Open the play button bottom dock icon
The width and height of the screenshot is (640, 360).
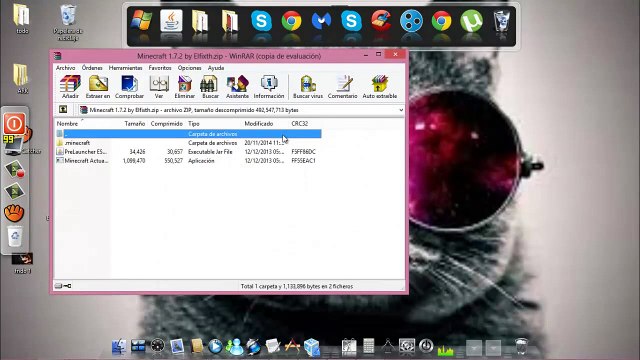tap(215, 347)
